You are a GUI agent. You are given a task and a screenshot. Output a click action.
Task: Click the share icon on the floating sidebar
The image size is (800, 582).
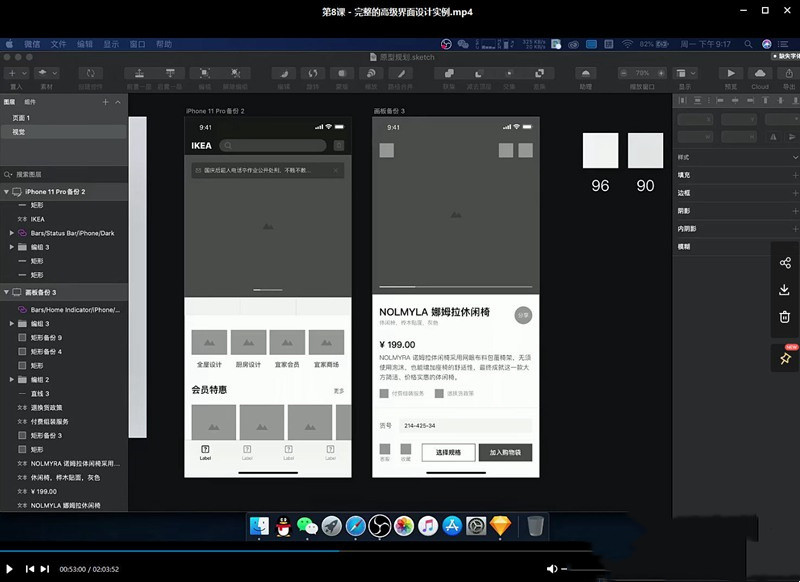pos(785,263)
